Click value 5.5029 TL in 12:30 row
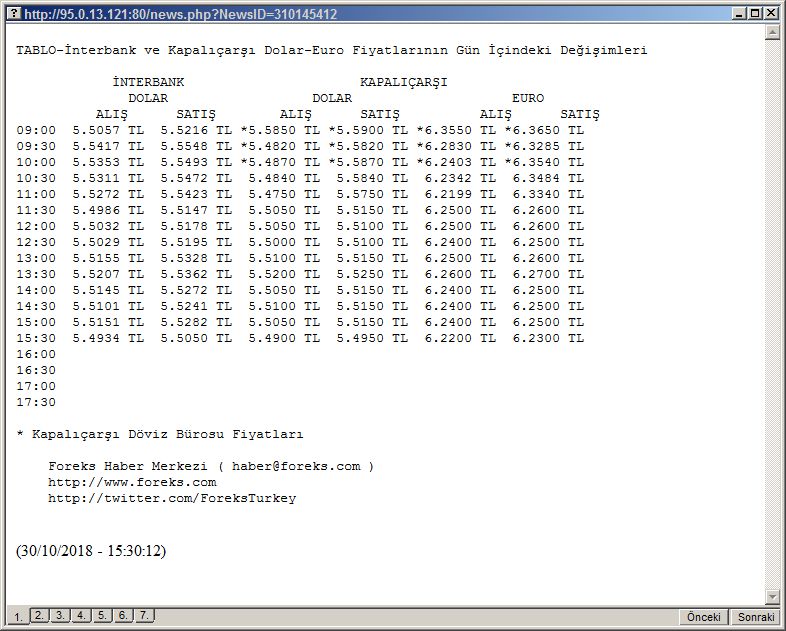 pyautogui.click(x=108, y=243)
